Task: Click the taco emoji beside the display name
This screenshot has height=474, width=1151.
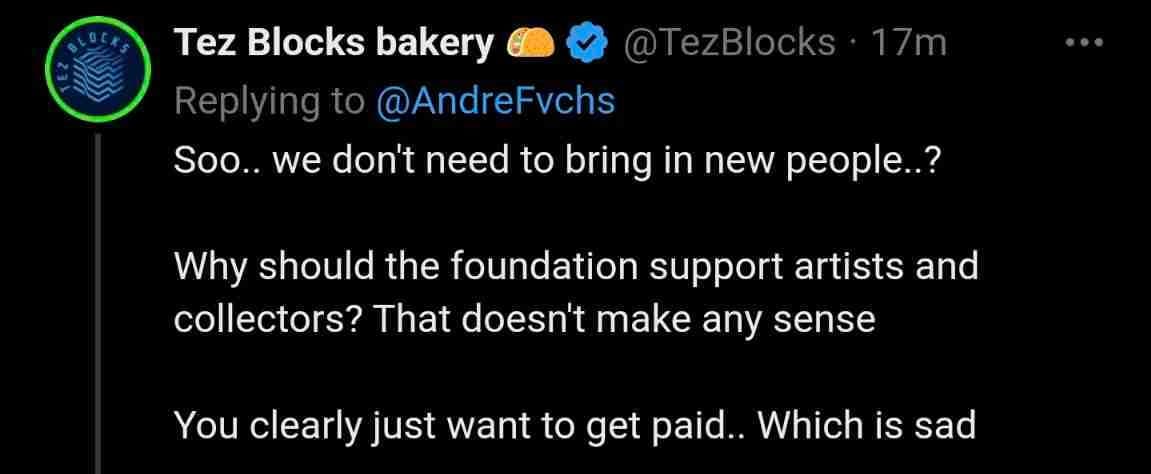Action: pos(532,43)
